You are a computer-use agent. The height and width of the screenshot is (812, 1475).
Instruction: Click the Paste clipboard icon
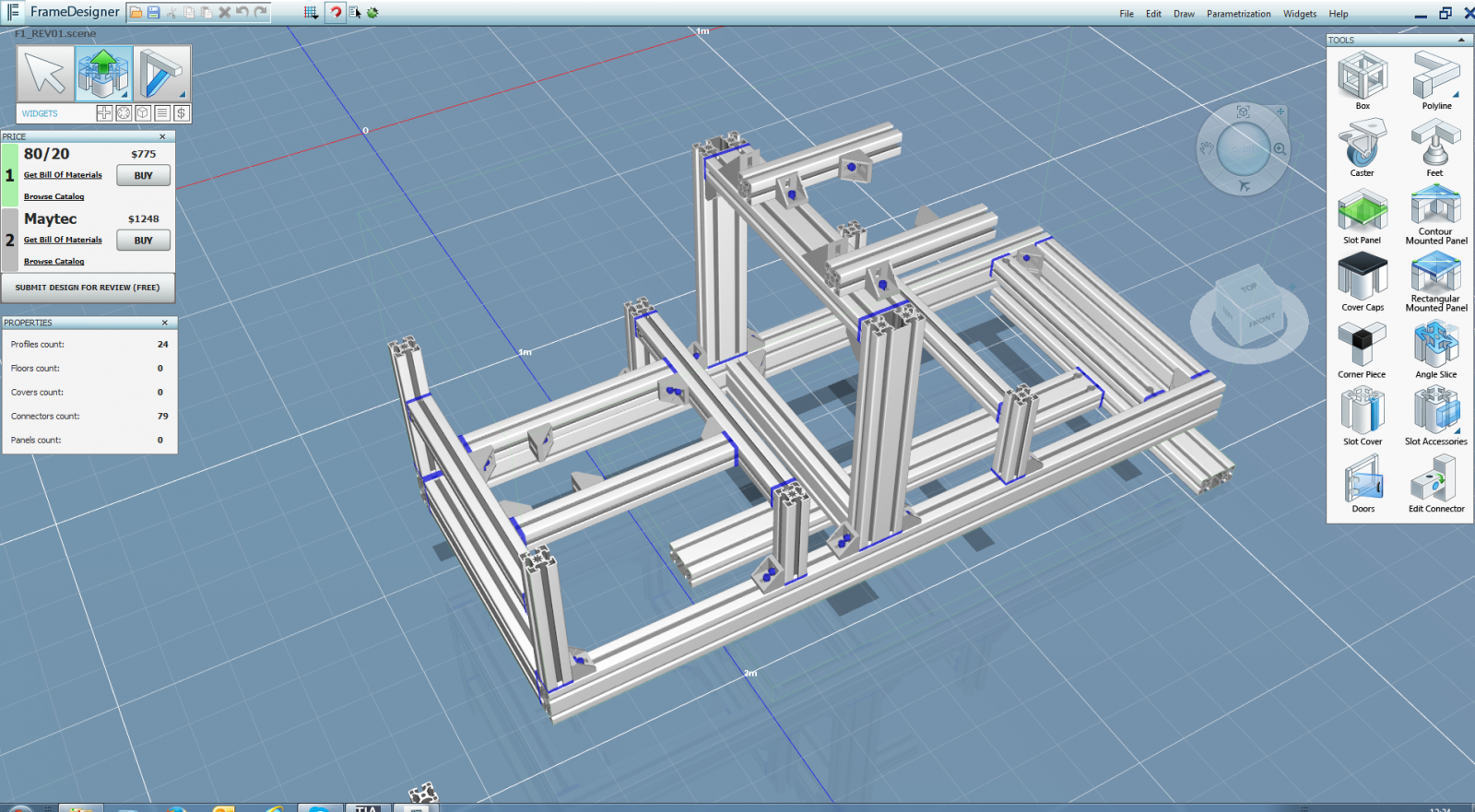[206, 13]
